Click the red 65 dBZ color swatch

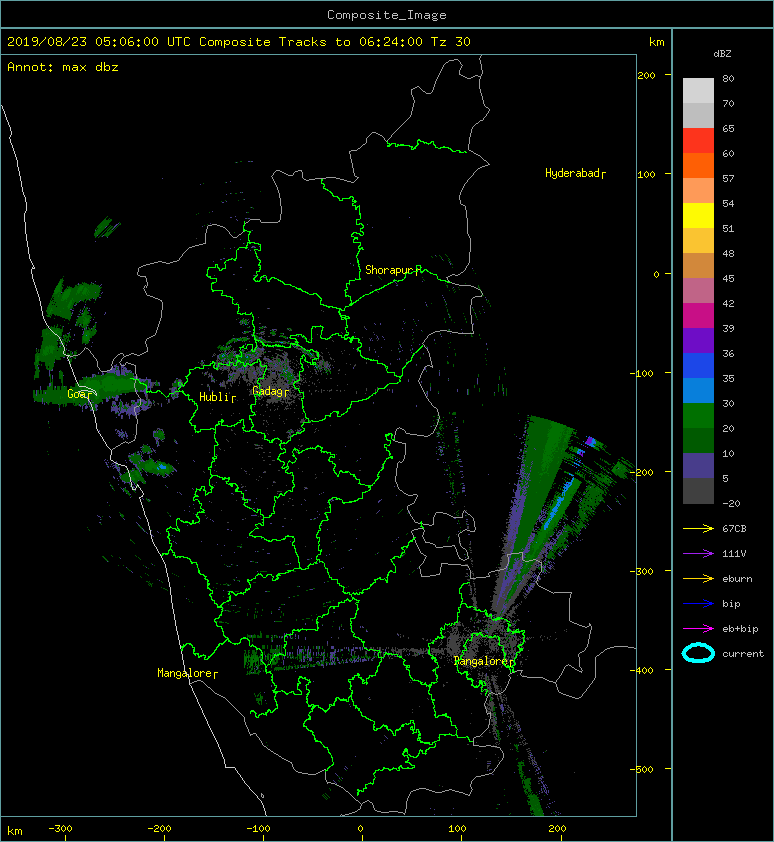pos(698,141)
